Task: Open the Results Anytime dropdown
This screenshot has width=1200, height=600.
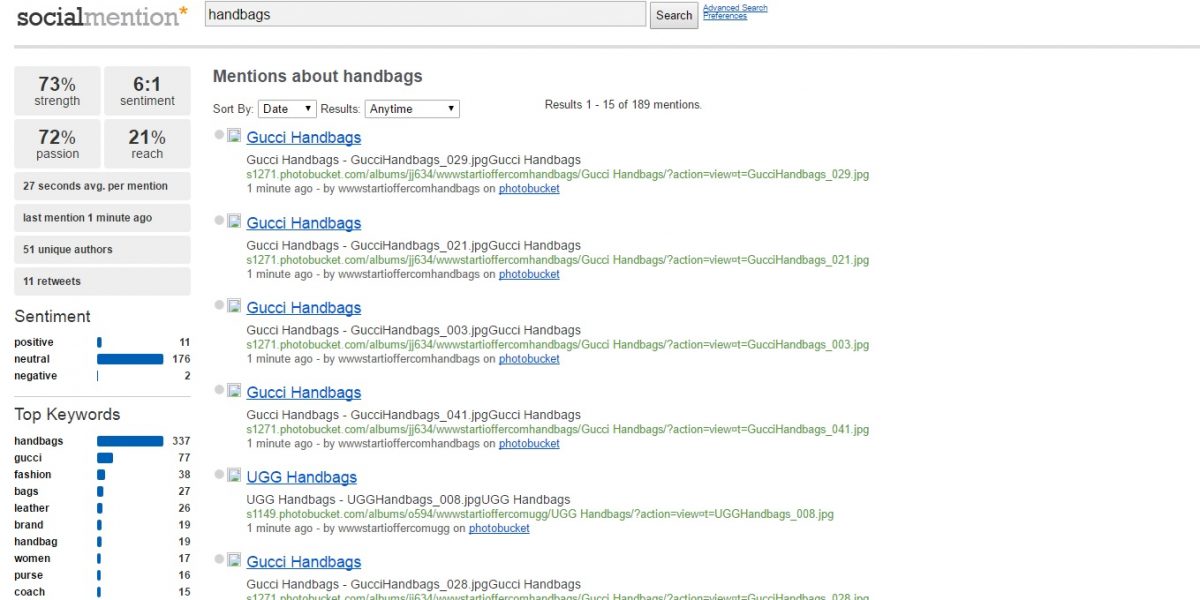Action: click(x=412, y=109)
